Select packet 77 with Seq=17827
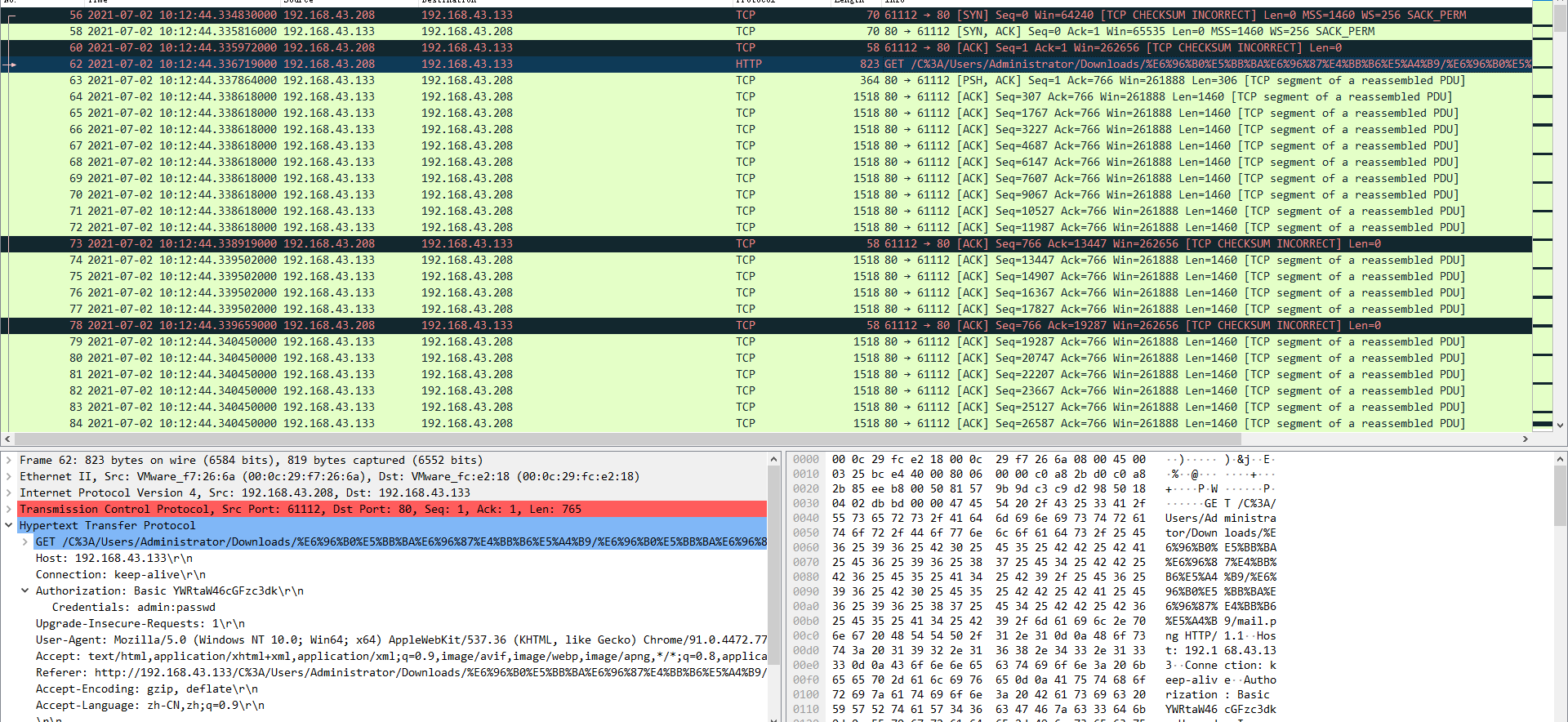Image resolution: width=1568 pixels, height=722 pixels. (766, 309)
